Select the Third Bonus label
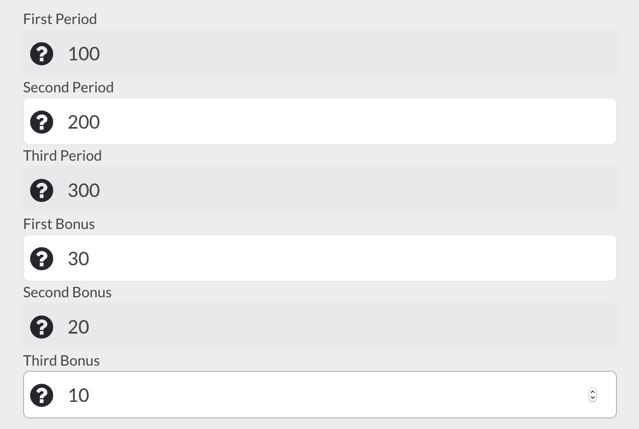Image resolution: width=639 pixels, height=429 pixels. pos(62,361)
